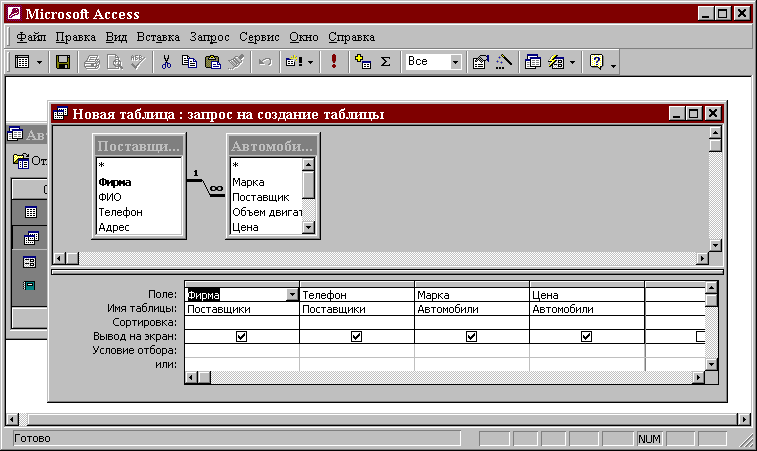This screenshot has height=451, width=757.
Task: Uncheck show checkbox for Телефон column
Action: click(356, 336)
